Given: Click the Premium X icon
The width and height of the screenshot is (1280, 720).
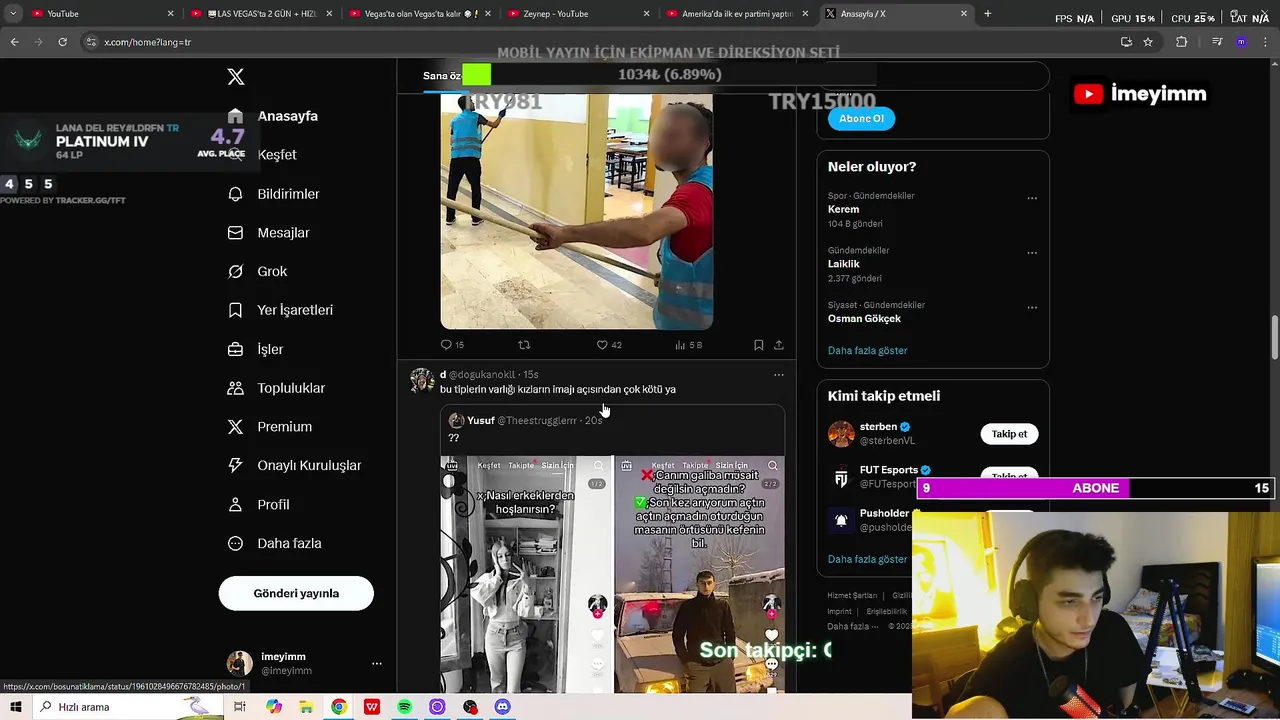Looking at the screenshot, I should (x=236, y=427).
